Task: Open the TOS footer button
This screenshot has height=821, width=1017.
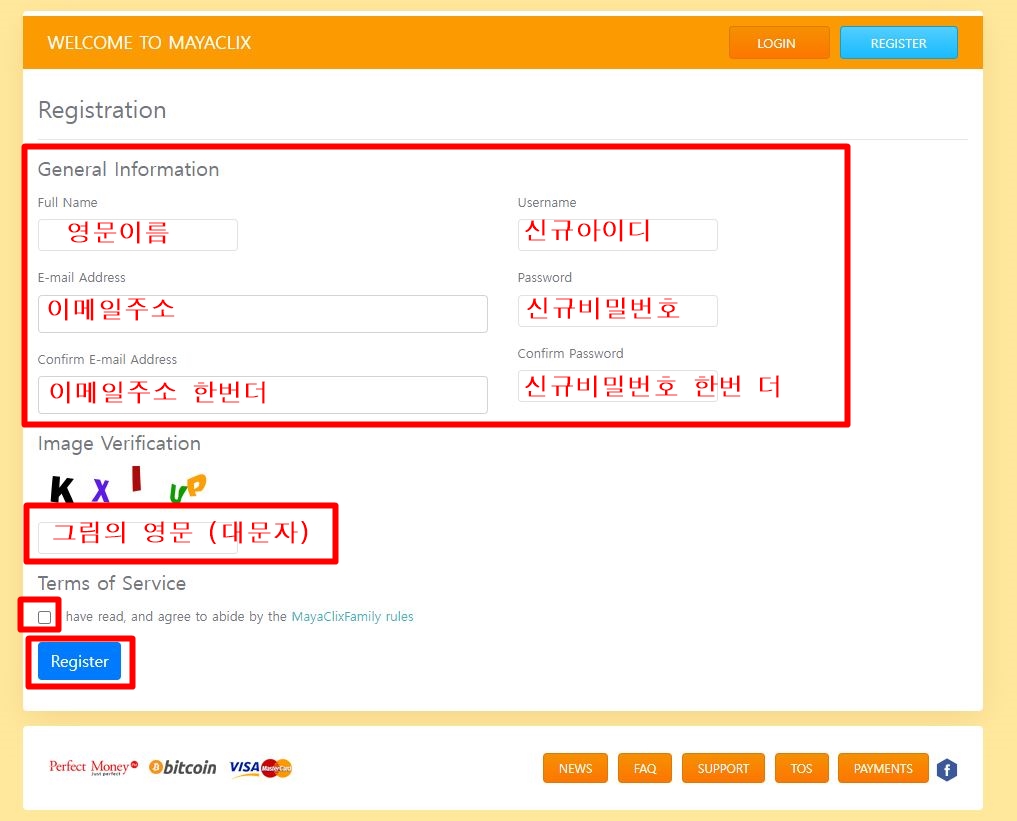Action: [801, 768]
